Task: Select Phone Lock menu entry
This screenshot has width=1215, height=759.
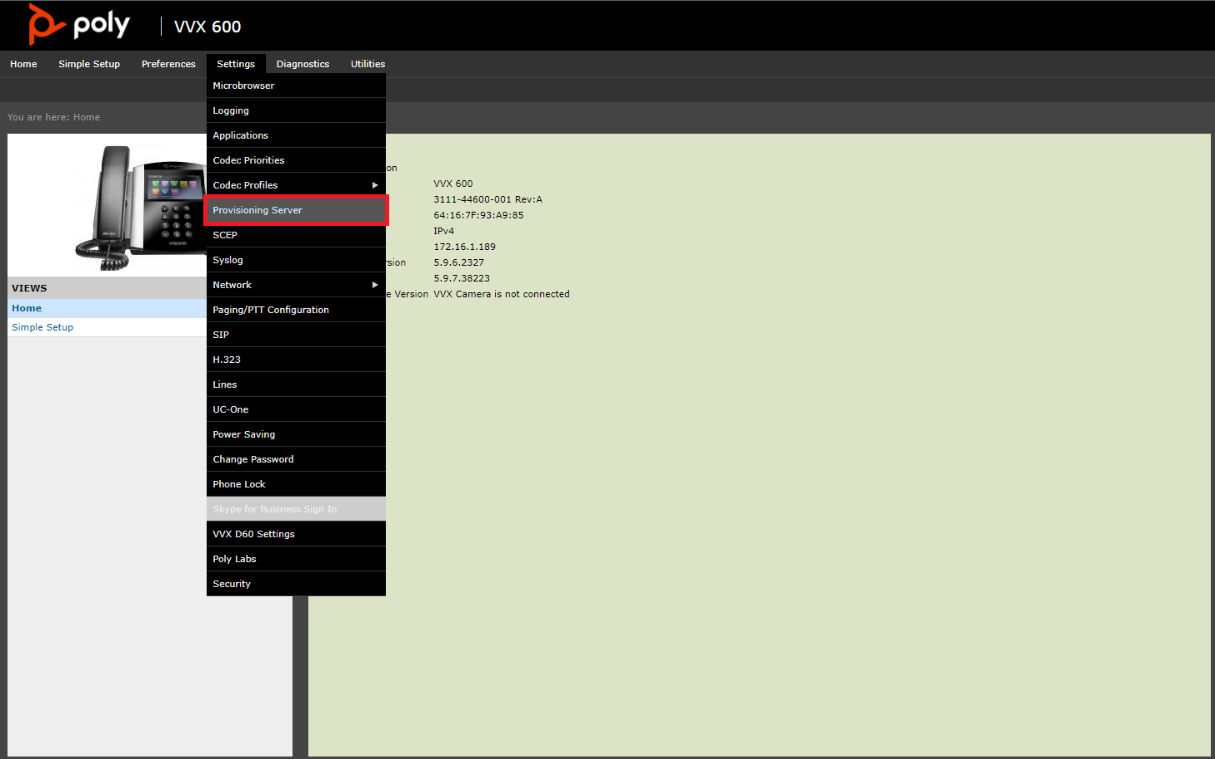Action: pyautogui.click(x=296, y=484)
